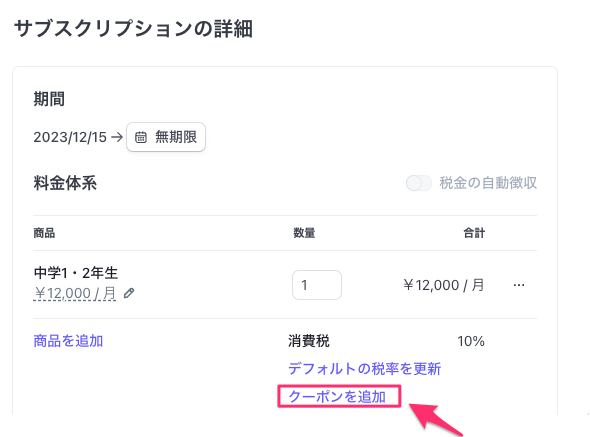This screenshot has width=590, height=437.
Task: Click the 商品を追加 link
Action: pos(68,341)
